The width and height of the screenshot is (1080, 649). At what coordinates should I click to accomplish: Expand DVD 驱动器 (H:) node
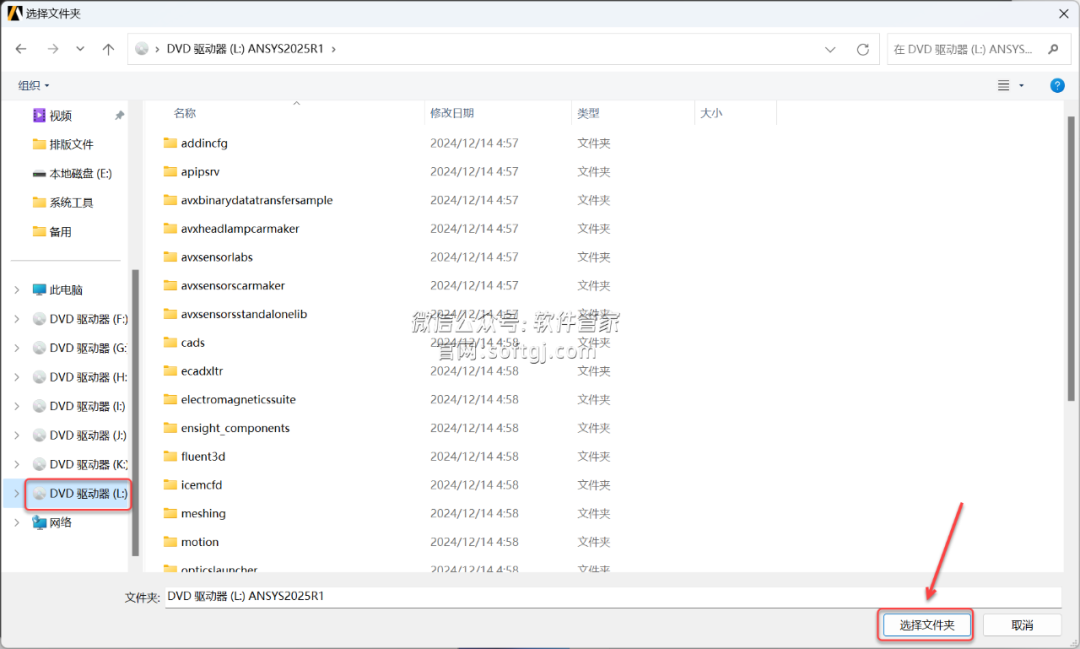pos(17,377)
